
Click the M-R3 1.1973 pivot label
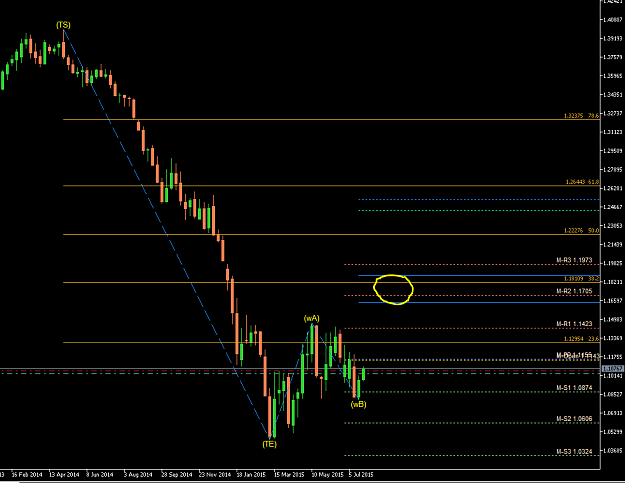pos(574,260)
